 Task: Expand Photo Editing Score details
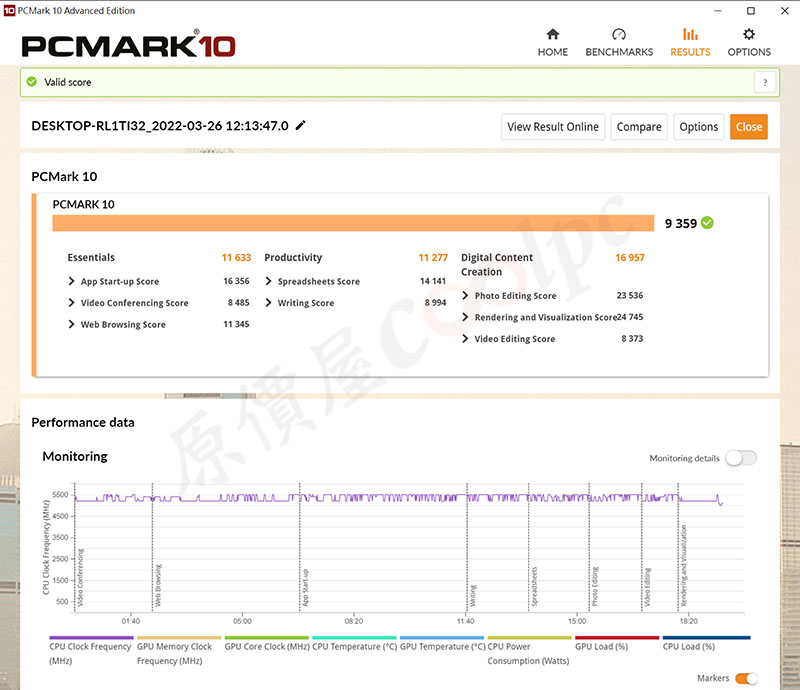click(x=465, y=295)
